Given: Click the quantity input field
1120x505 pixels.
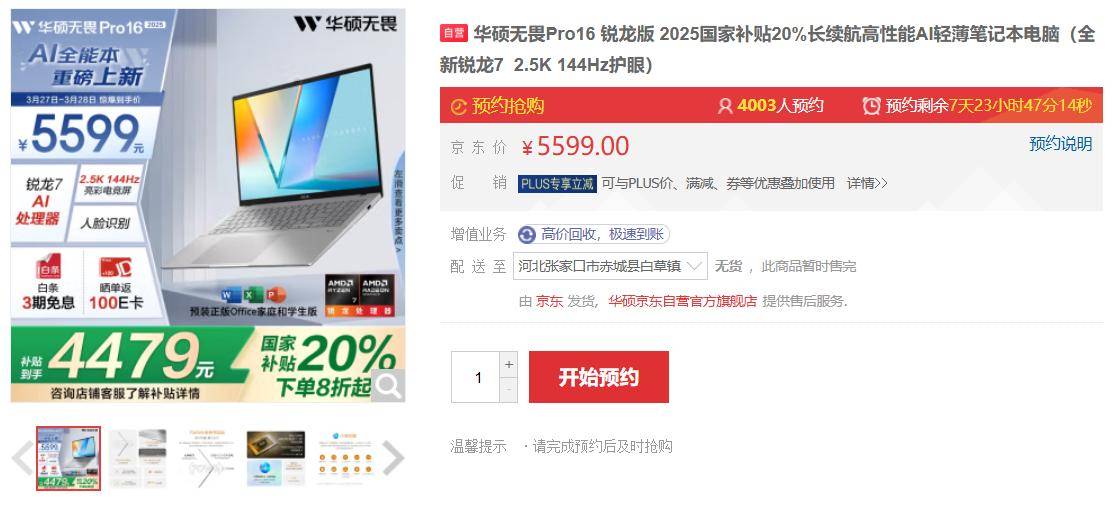Looking at the screenshot, I should 475,377.
